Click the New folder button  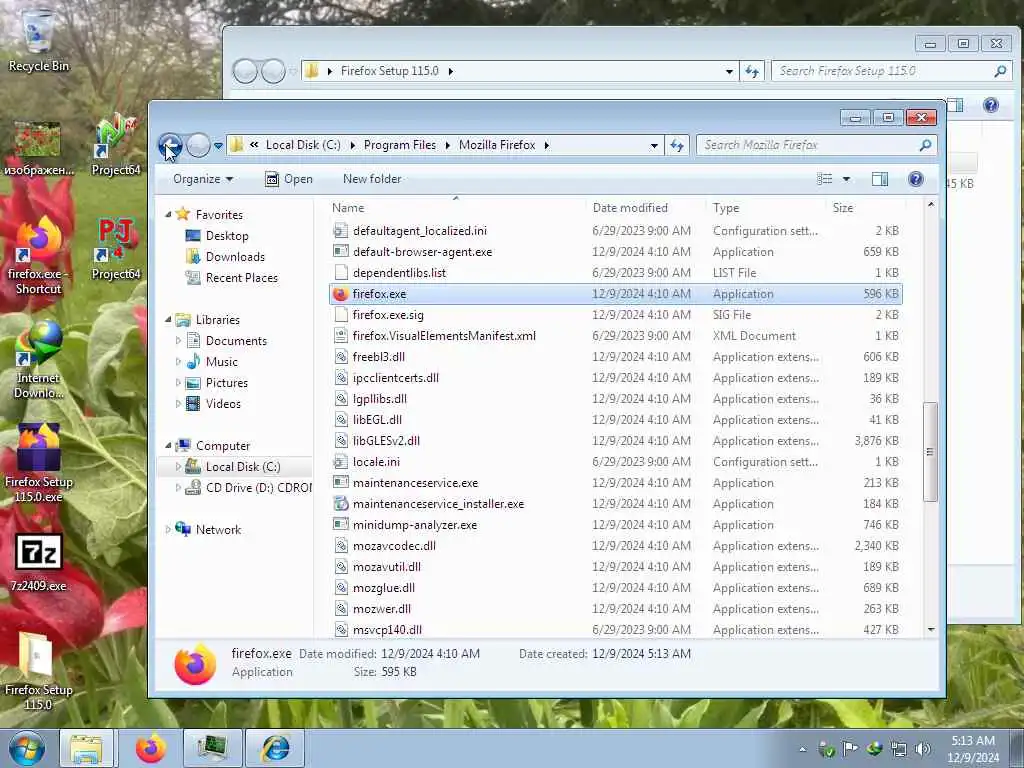coord(372,179)
